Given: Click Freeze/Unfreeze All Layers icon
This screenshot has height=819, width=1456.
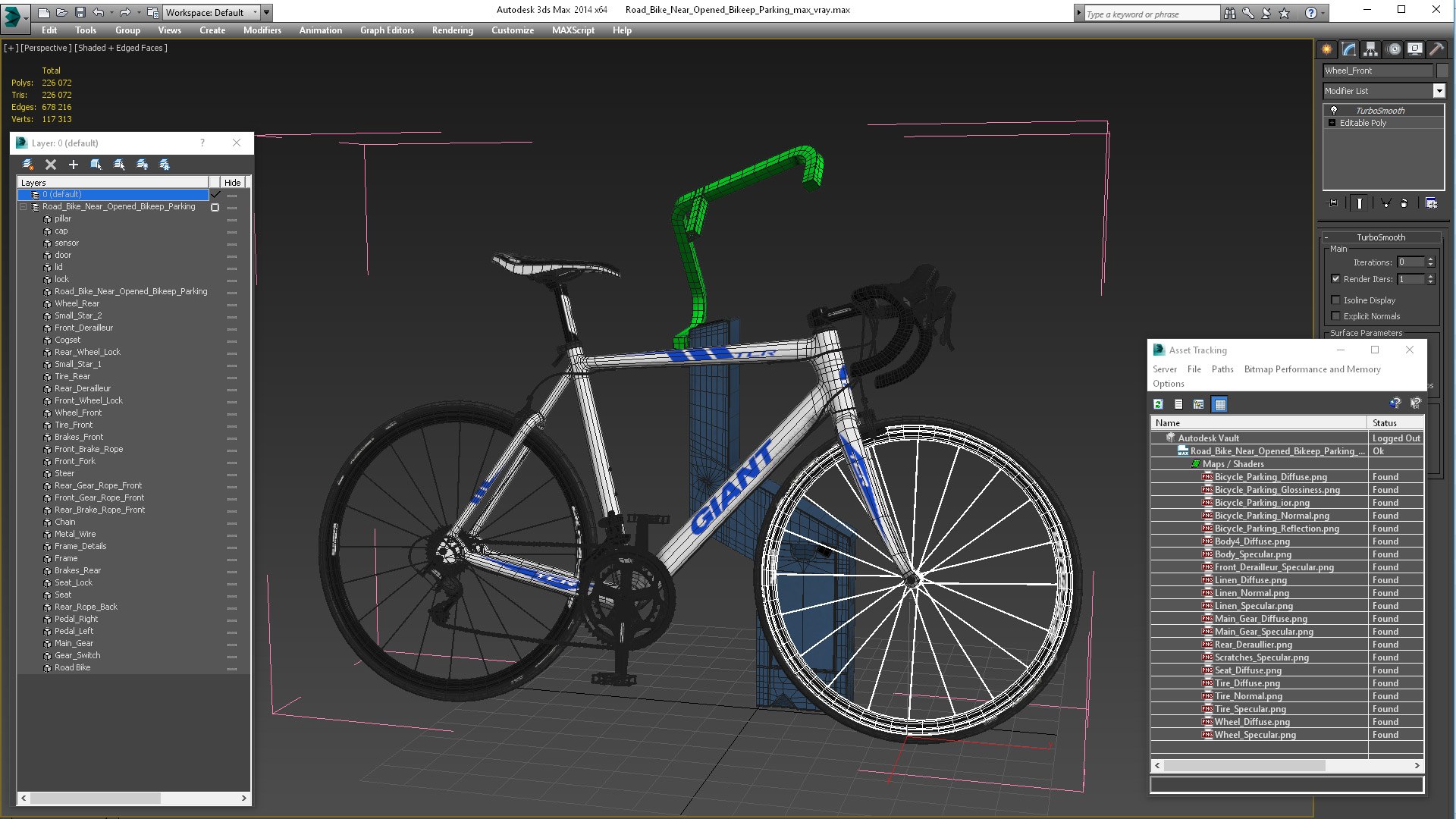Looking at the screenshot, I should pos(165,165).
